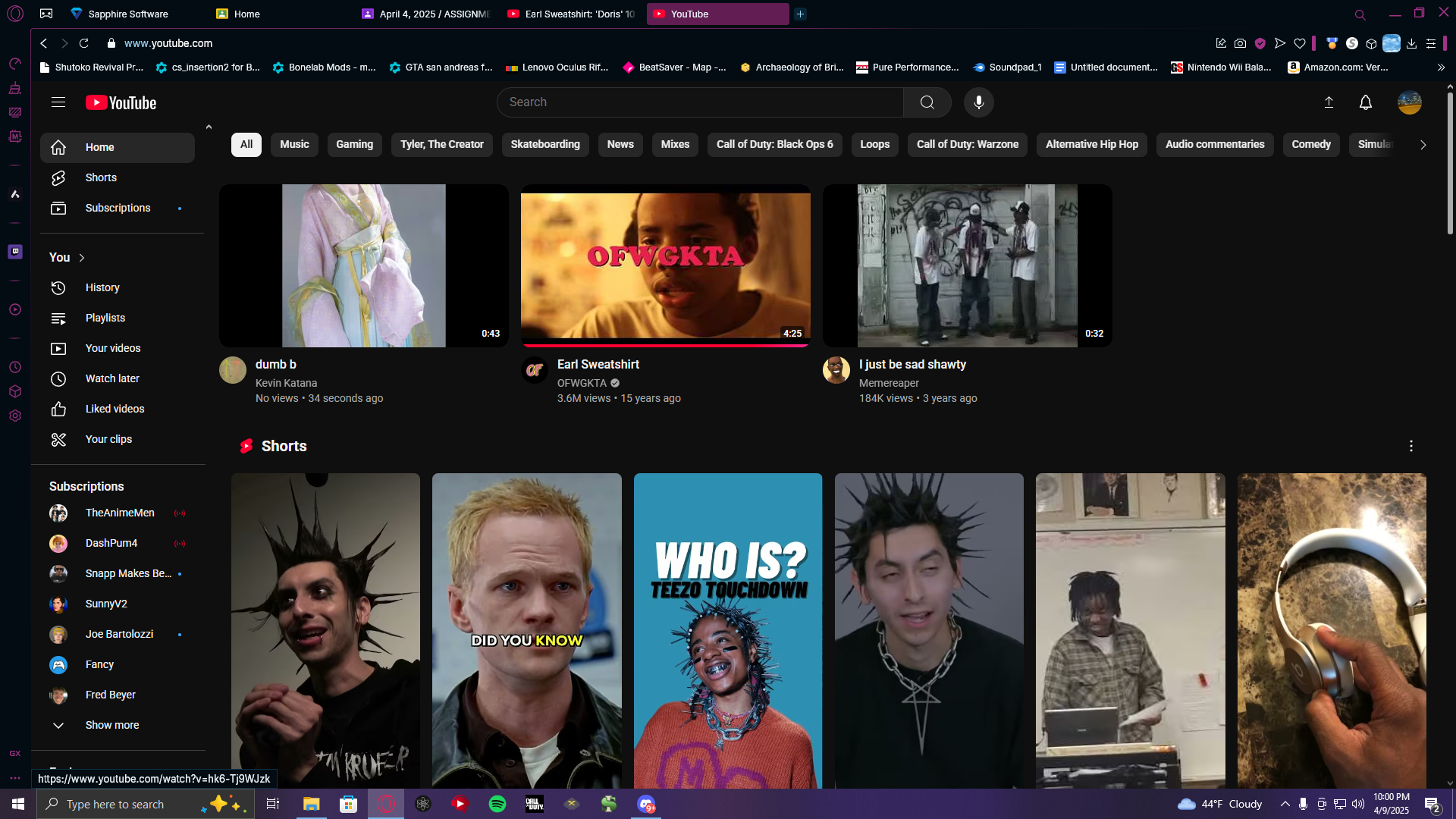Open the BeatSaver bookmark
Screen dimensions: 1456x819
[x=674, y=67]
